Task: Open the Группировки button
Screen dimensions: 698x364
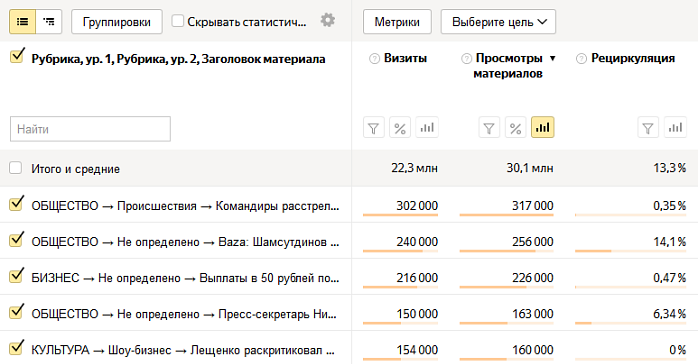Action: pyautogui.click(x=117, y=22)
